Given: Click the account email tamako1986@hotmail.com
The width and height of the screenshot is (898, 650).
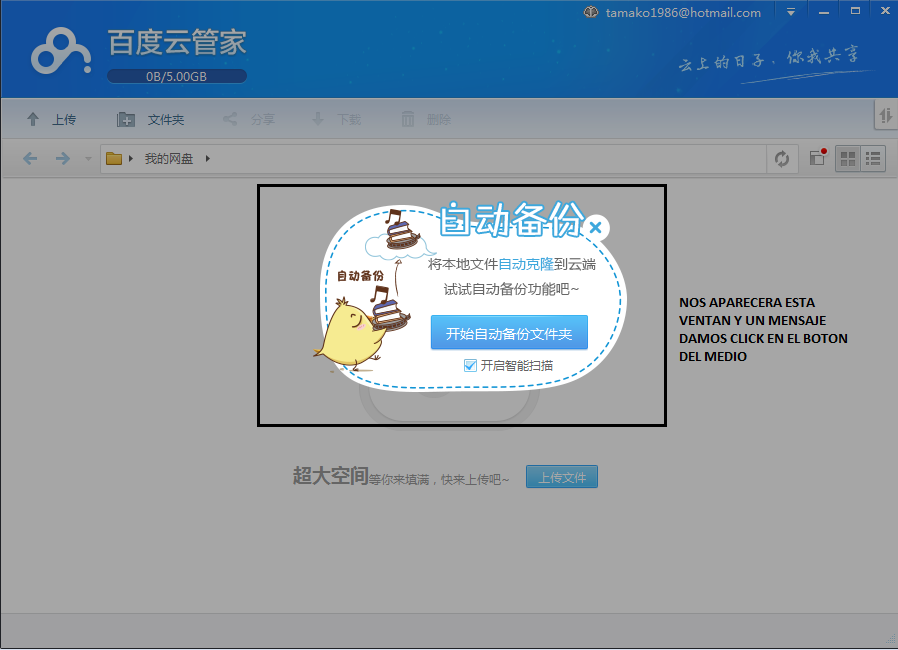Looking at the screenshot, I should [x=683, y=13].
